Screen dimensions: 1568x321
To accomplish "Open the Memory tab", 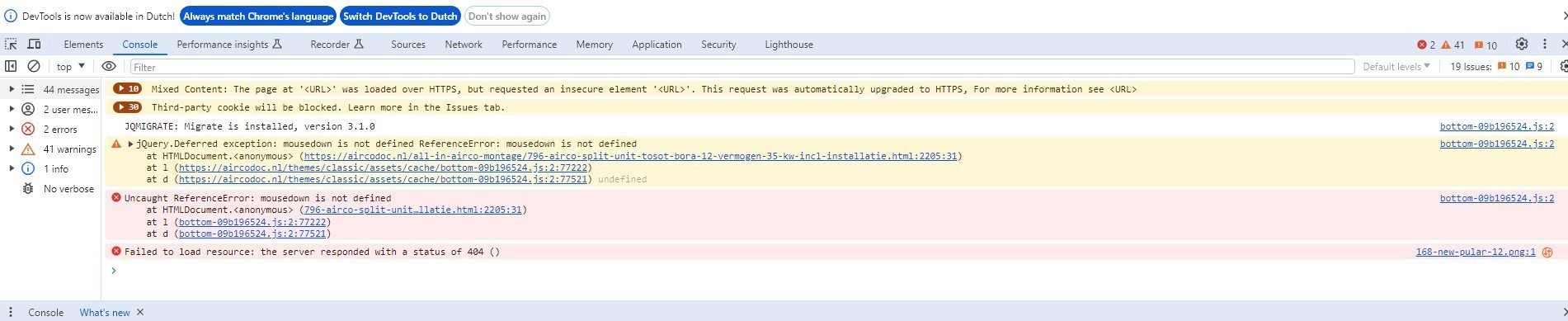I will (594, 45).
